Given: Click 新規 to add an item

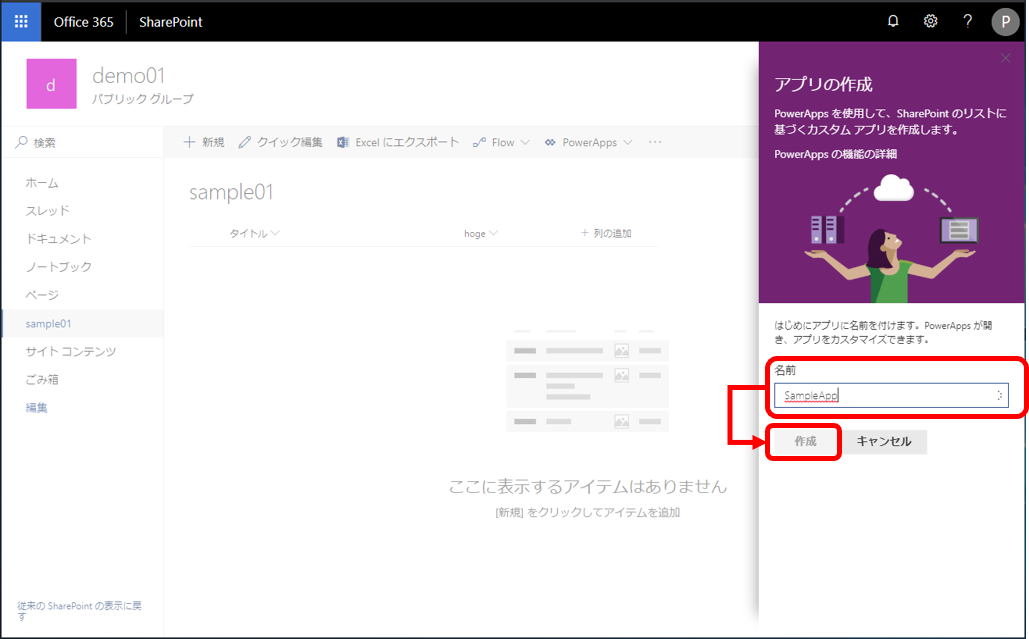Looking at the screenshot, I should (202, 142).
